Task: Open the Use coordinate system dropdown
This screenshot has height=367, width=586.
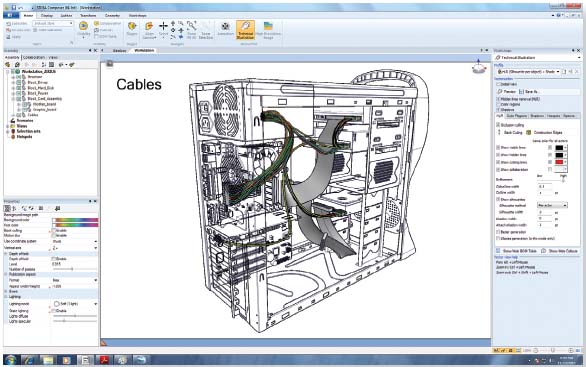Action: [x=75, y=241]
